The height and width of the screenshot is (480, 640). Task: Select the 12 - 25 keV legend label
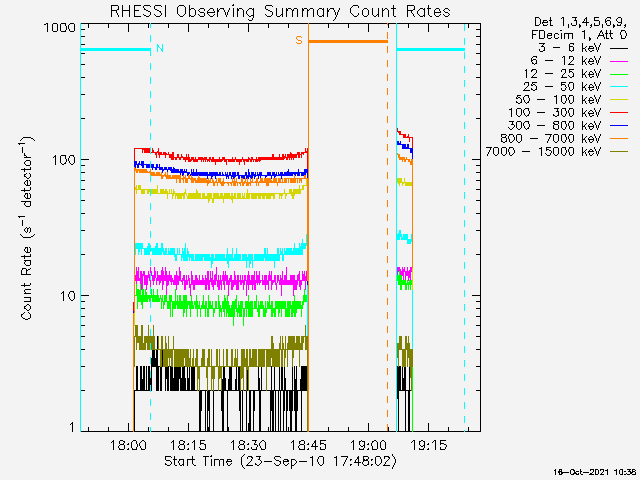pyautogui.click(x=562, y=74)
